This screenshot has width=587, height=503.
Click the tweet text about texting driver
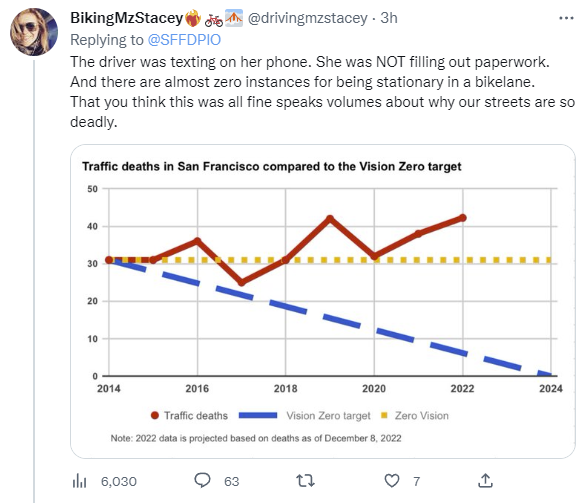(322, 92)
